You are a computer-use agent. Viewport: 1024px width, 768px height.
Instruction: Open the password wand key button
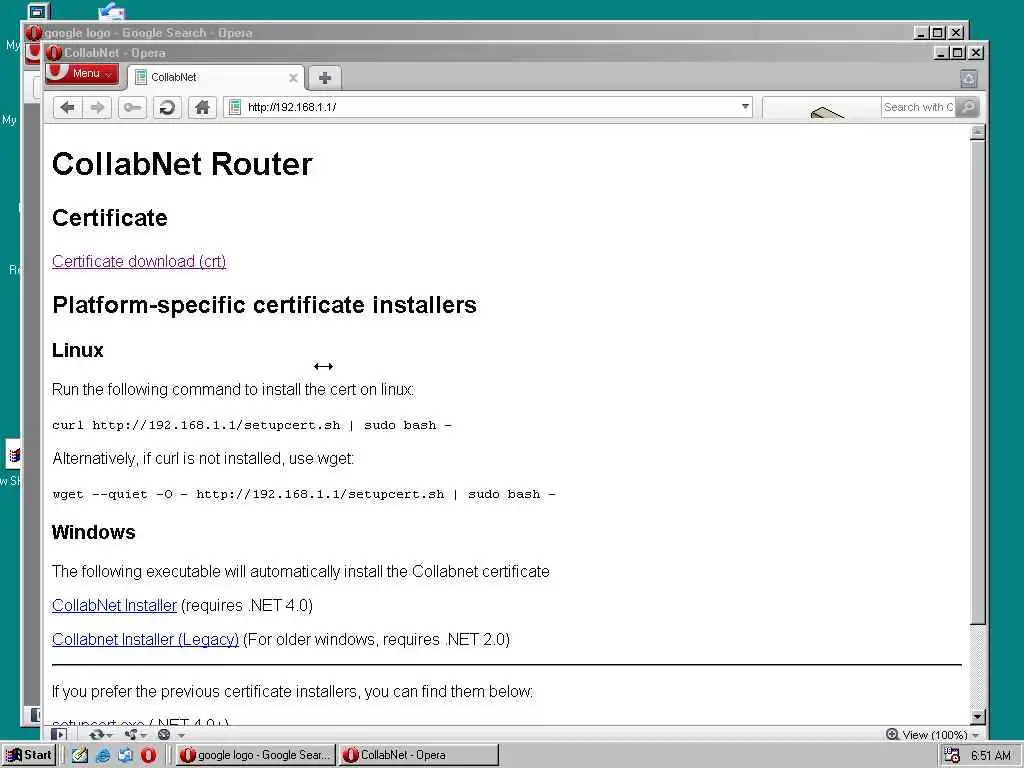[x=132, y=107]
